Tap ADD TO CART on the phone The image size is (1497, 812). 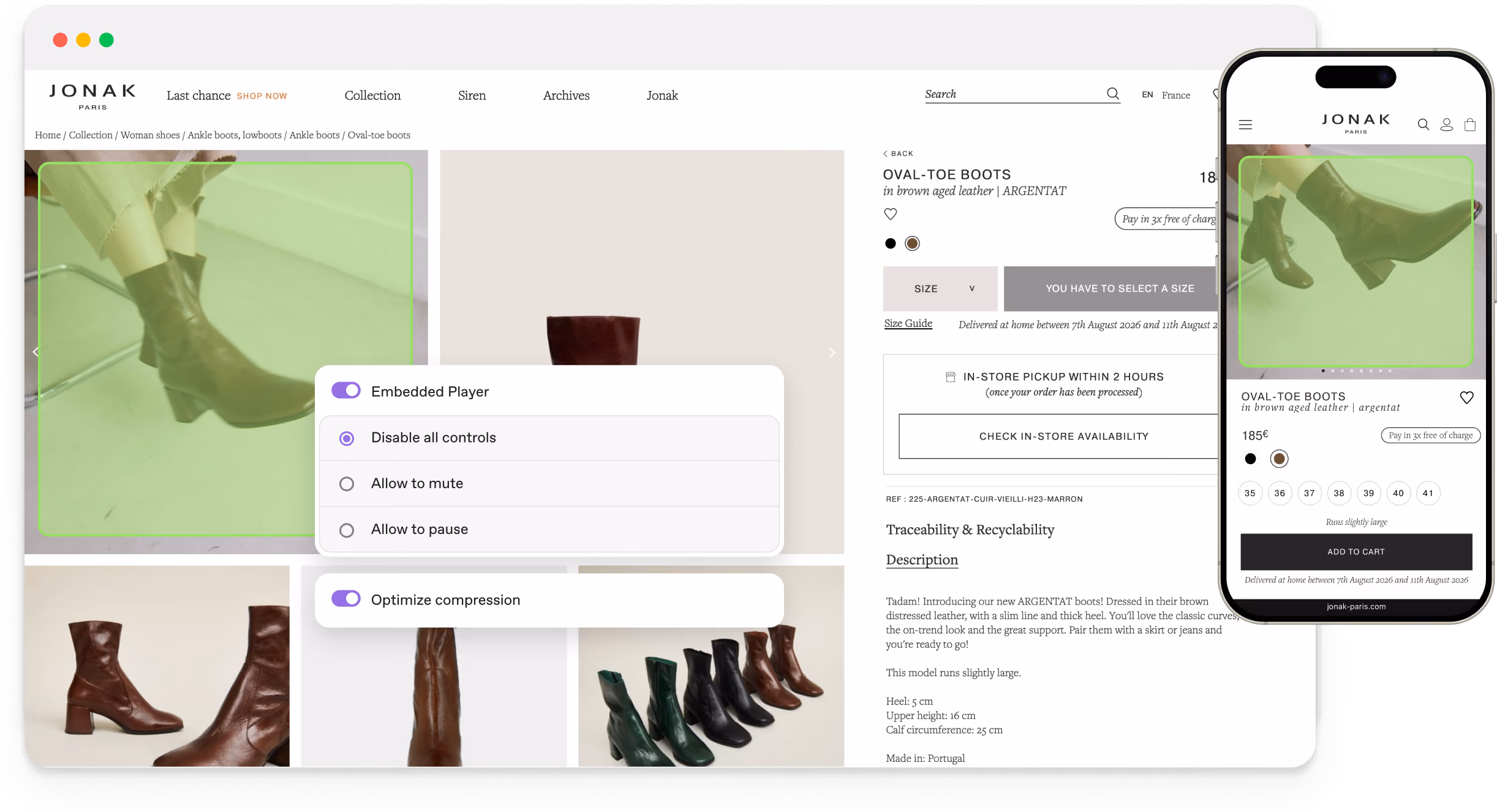pyautogui.click(x=1356, y=552)
